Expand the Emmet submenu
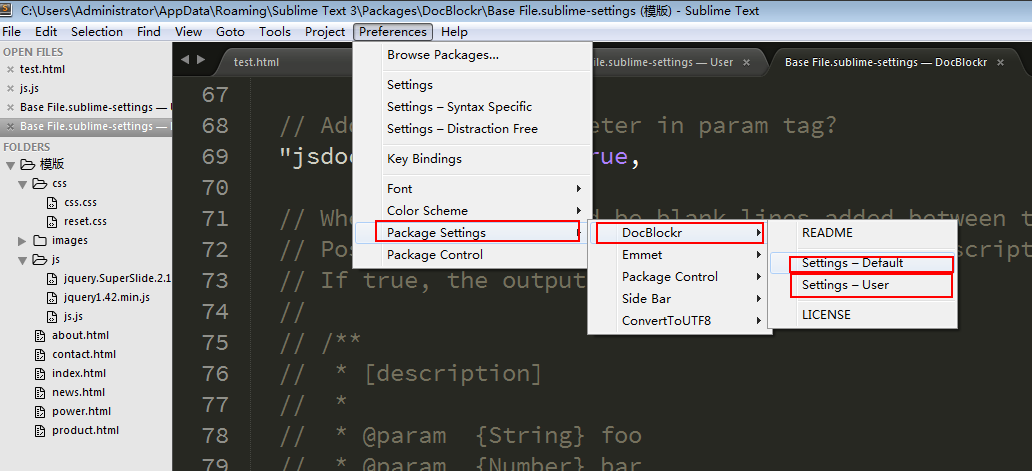 click(x=680, y=255)
